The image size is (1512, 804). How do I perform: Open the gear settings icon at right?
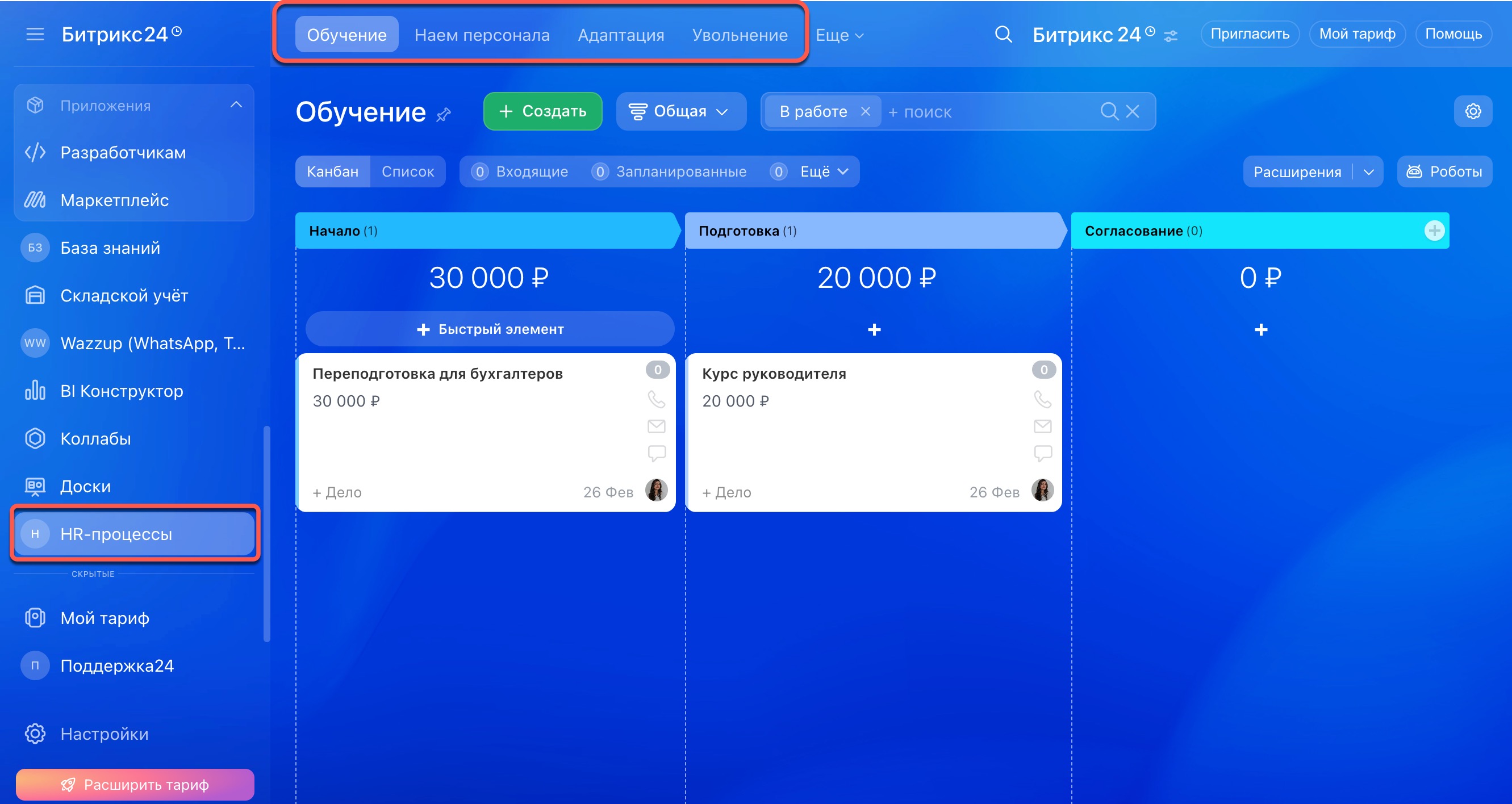point(1473,111)
